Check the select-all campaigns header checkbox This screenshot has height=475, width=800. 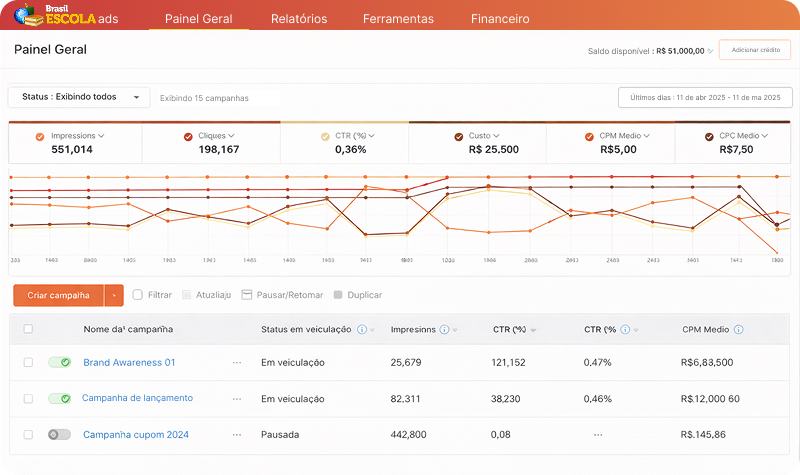click(x=28, y=329)
